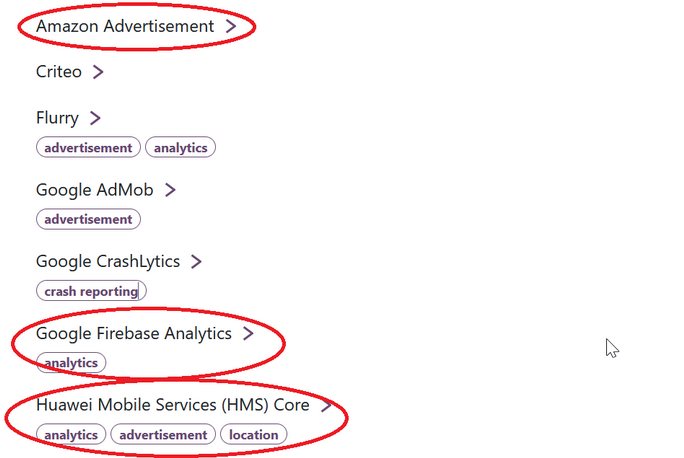Open the Google CrashLytics tracker entry
The height and width of the screenshot is (458, 684).
click(108, 261)
